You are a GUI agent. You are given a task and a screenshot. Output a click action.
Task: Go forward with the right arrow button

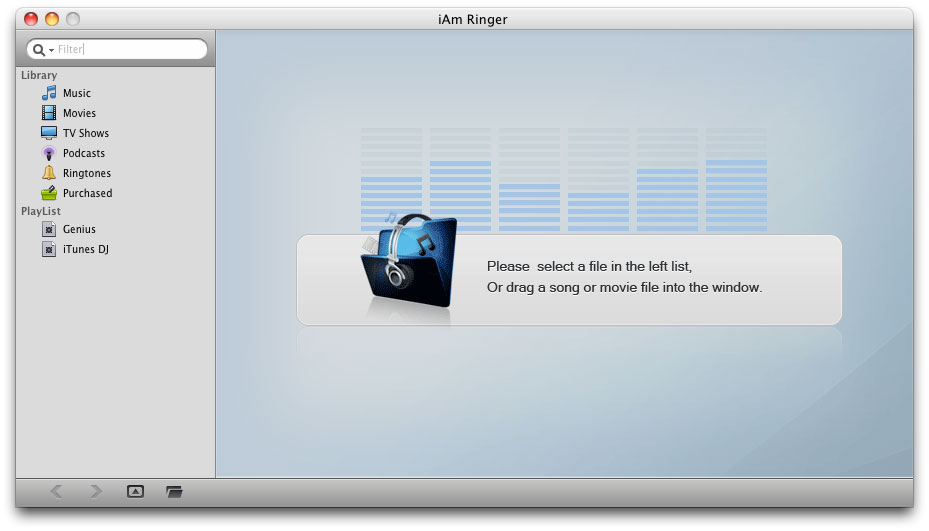tap(95, 491)
